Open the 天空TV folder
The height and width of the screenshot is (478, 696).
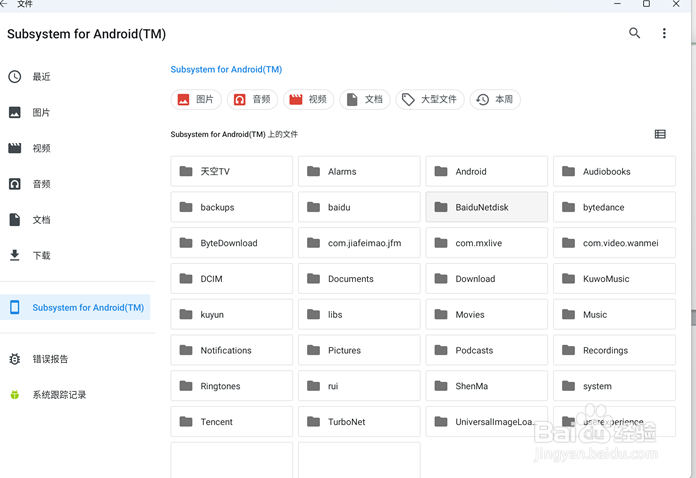[232, 171]
